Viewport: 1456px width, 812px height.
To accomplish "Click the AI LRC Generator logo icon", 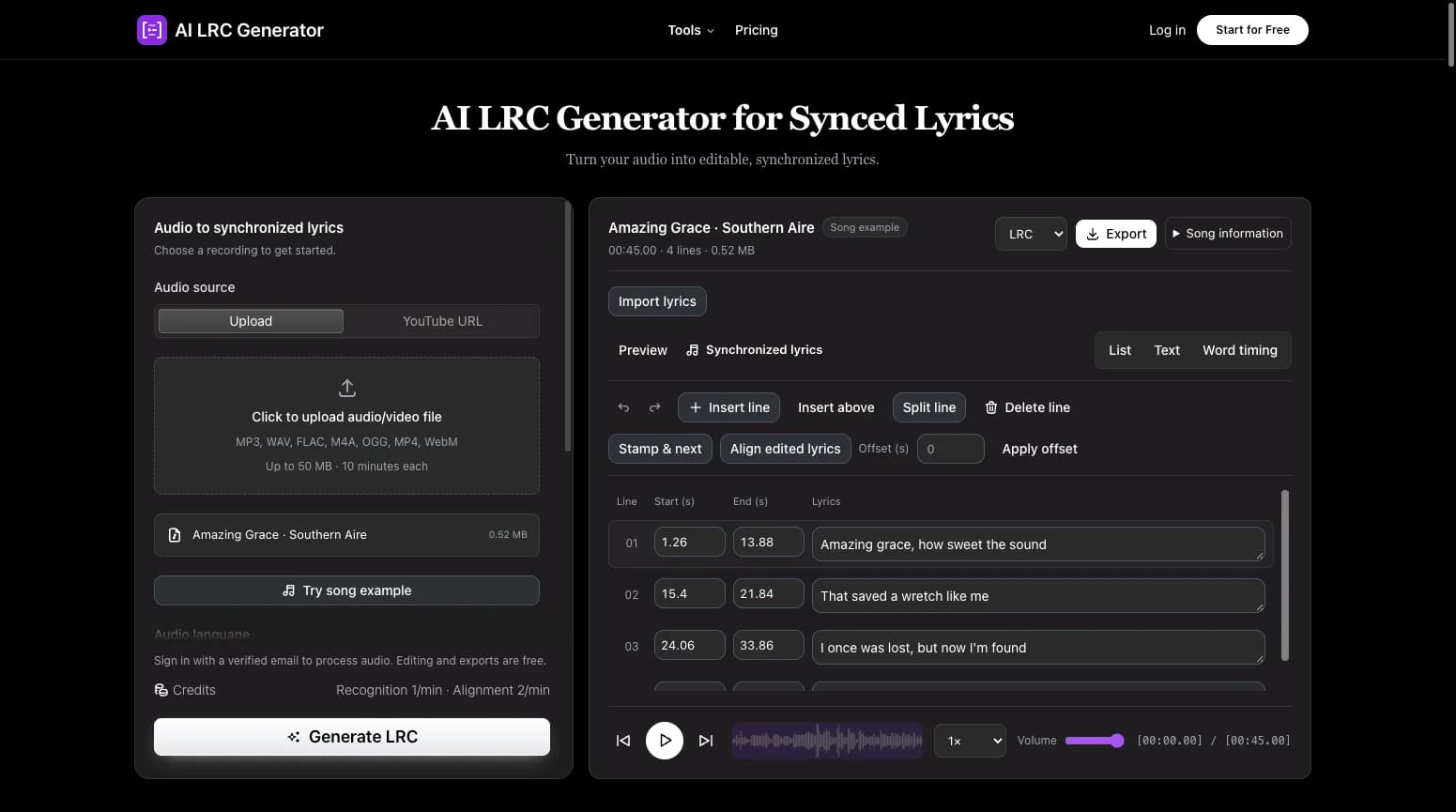I will (x=151, y=30).
